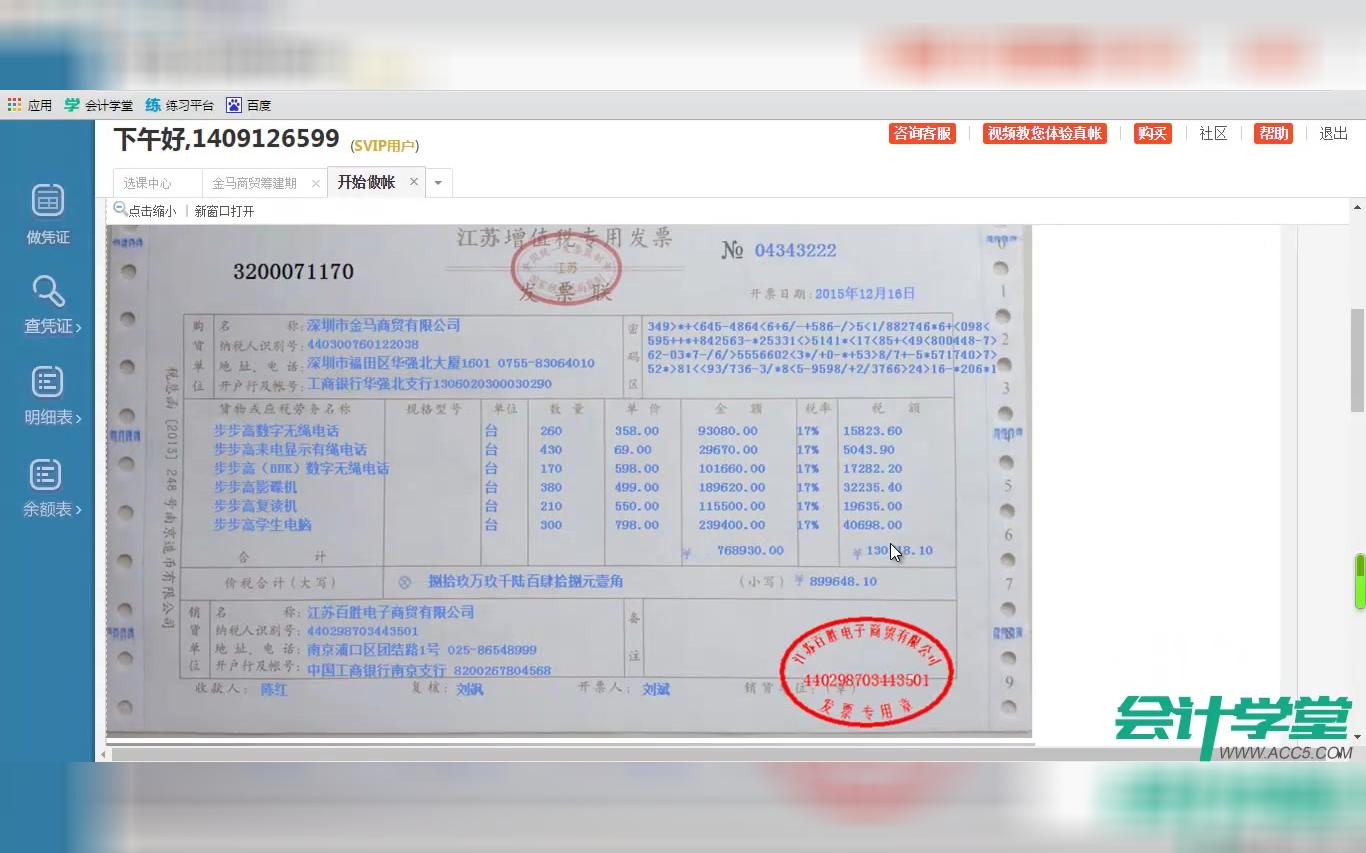The width and height of the screenshot is (1366, 853).
Task: Click the green side slider handle
Action: click(x=1360, y=581)
